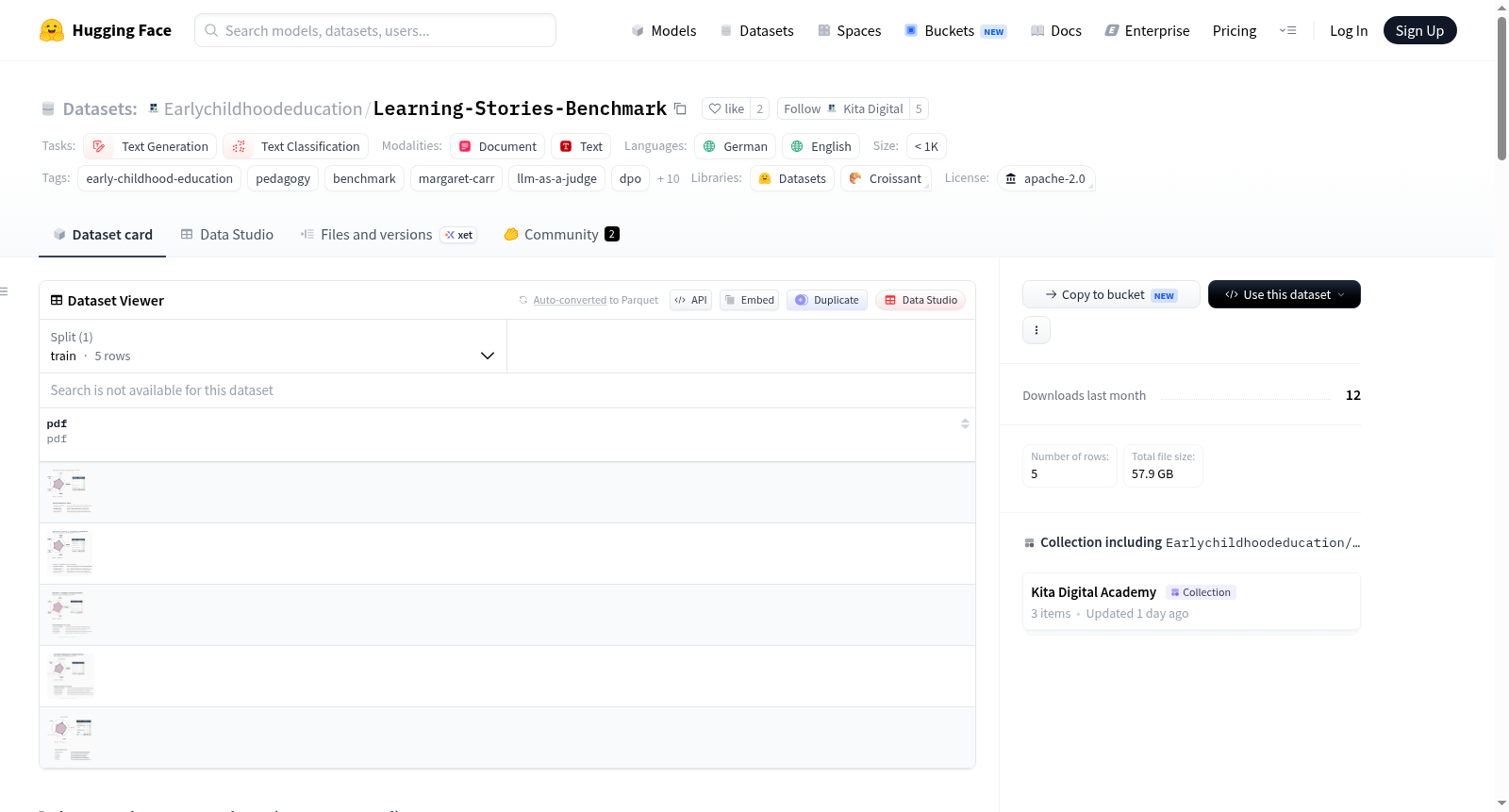Switch to the Dataset card tab
This screenshot has height=812, width=1509.
[x=102, y=235]
